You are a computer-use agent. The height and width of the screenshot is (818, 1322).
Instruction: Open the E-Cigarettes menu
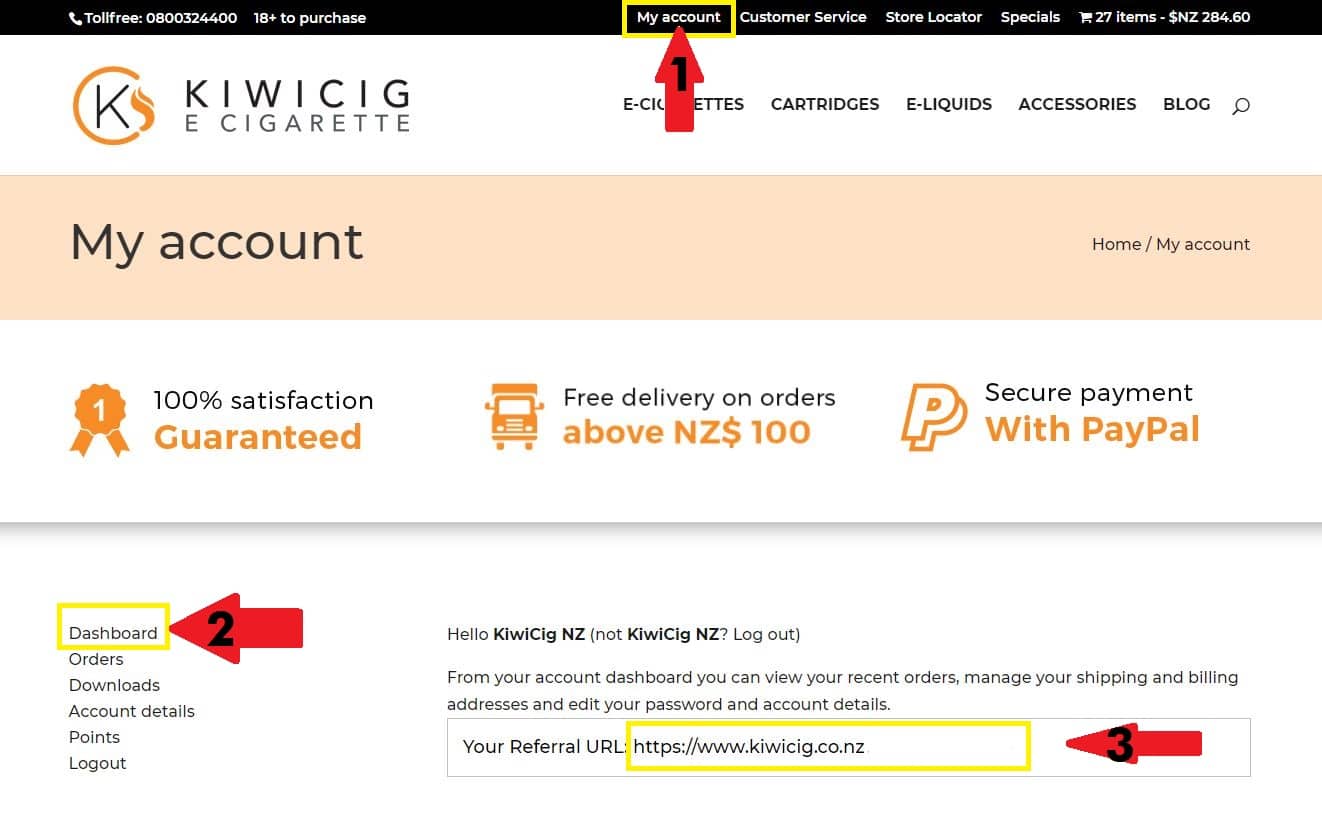click(x=683, y=104)
